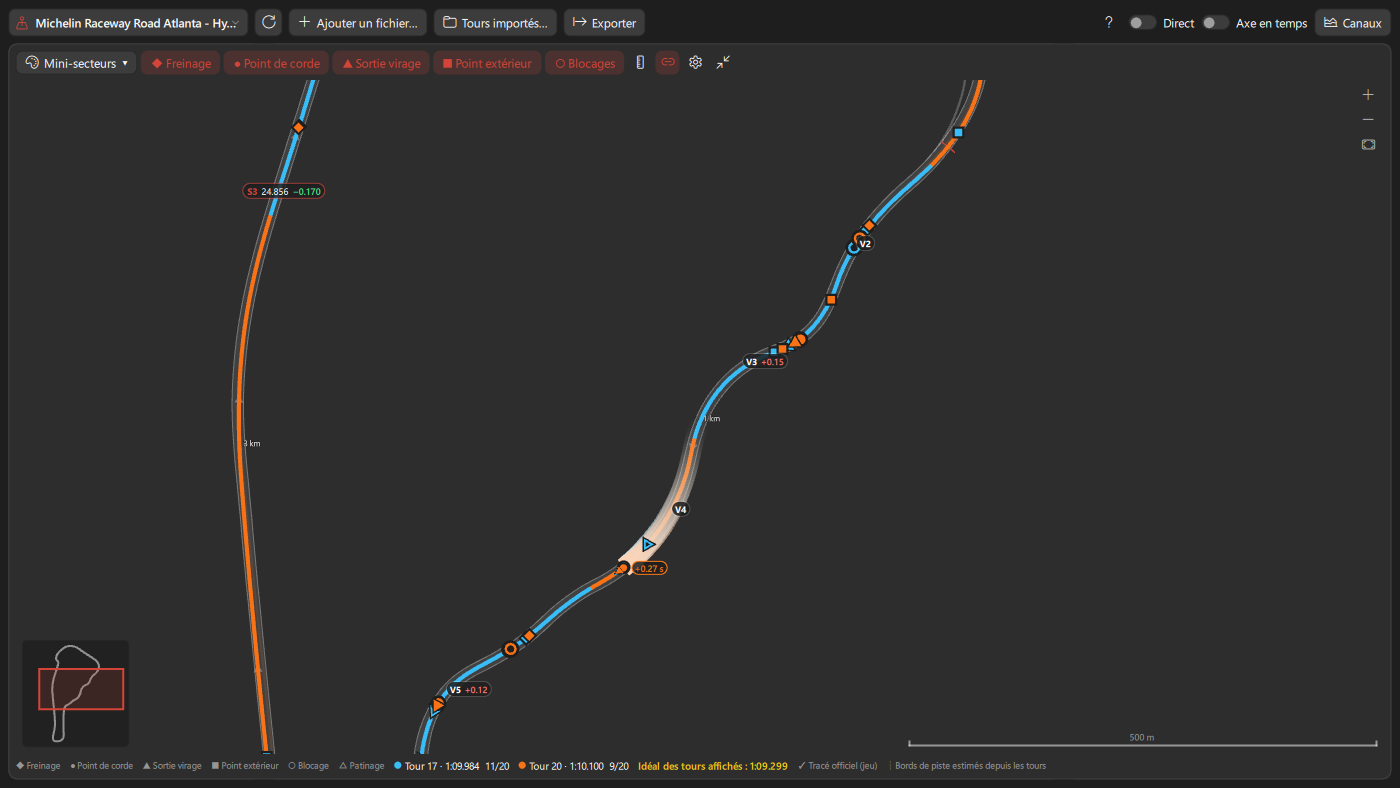Click the Ajouter un fichier button
The image size is (1400, 788).
[358, 22]
